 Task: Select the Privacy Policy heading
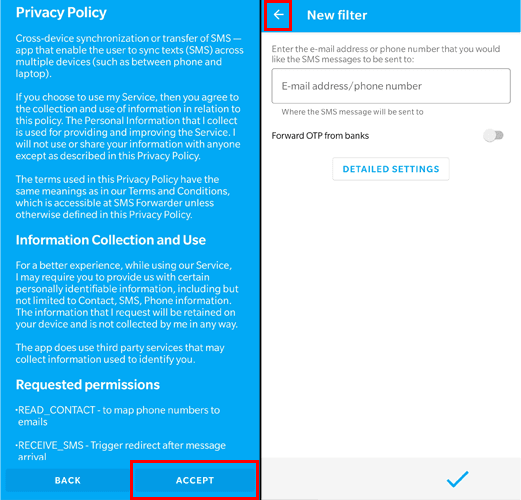(61, 13)
